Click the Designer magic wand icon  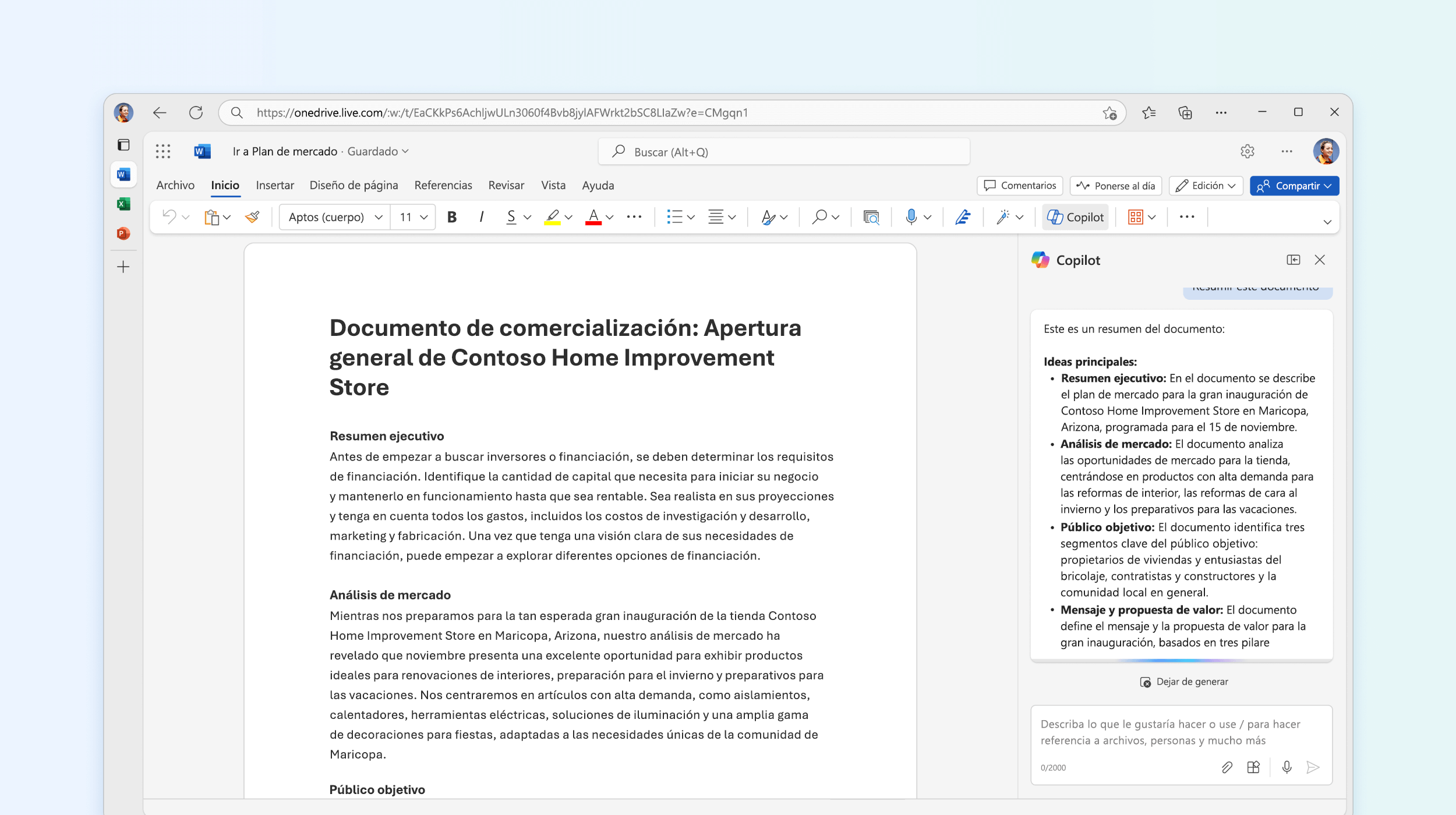(x=1002, y=217)
